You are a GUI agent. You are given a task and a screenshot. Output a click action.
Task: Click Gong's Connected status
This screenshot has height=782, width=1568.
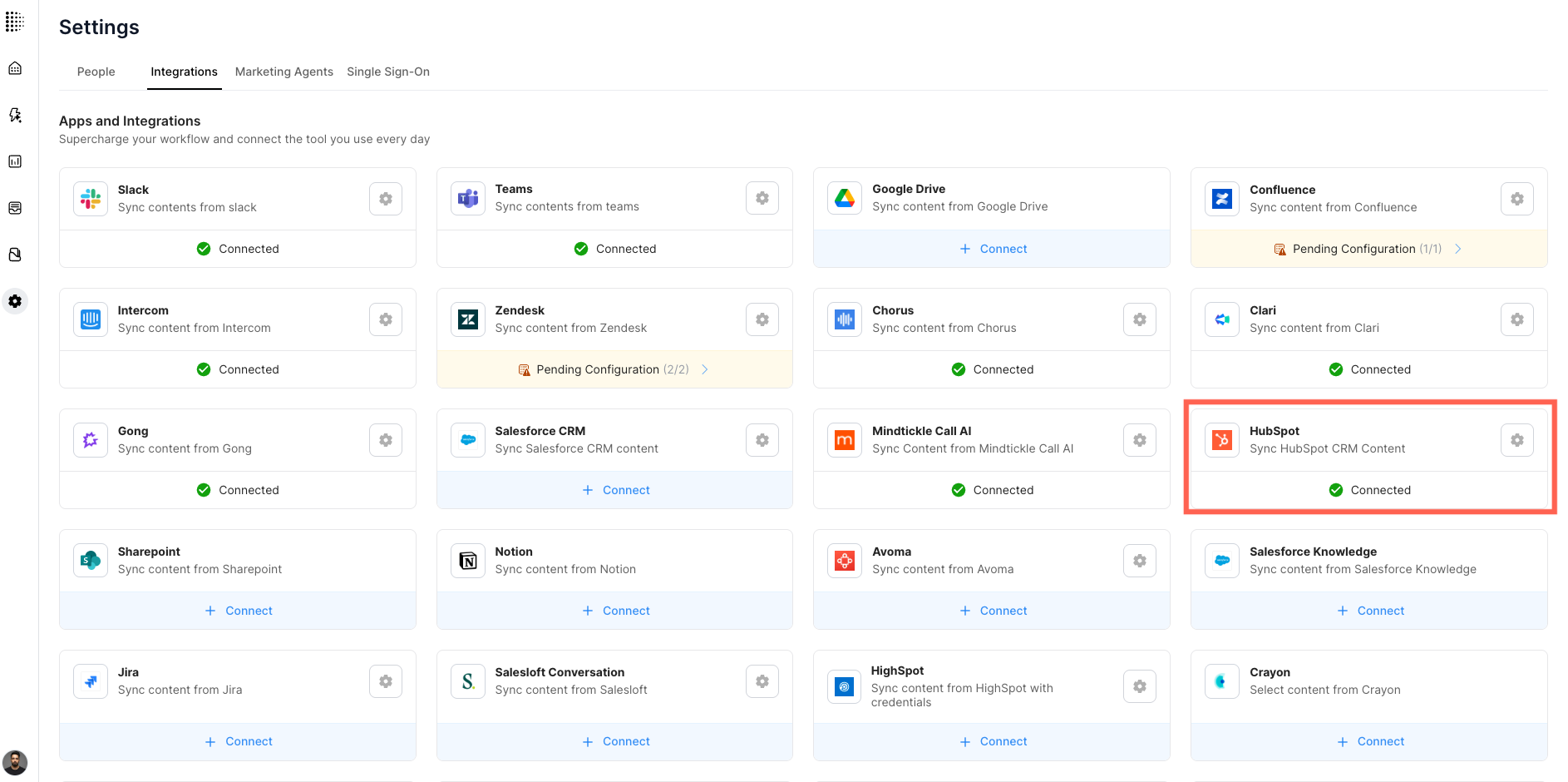[x=238, y=490]
